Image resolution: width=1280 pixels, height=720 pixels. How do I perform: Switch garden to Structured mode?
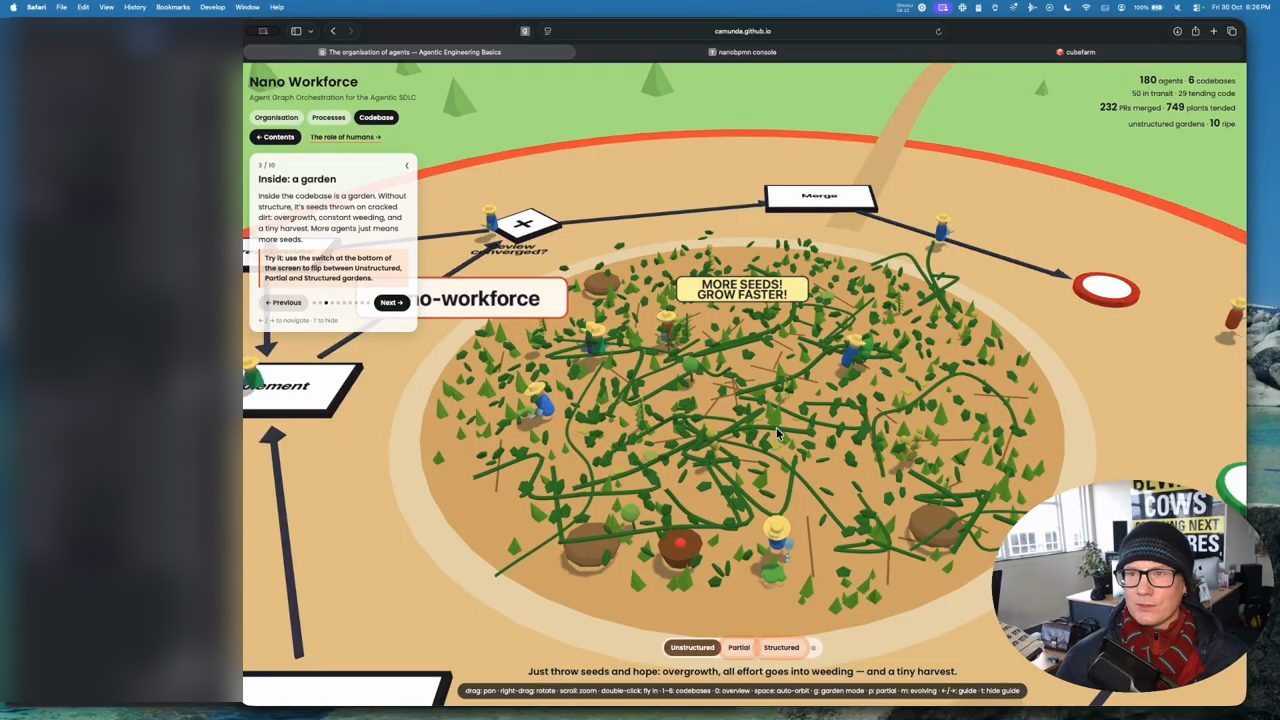coord(781,647)
